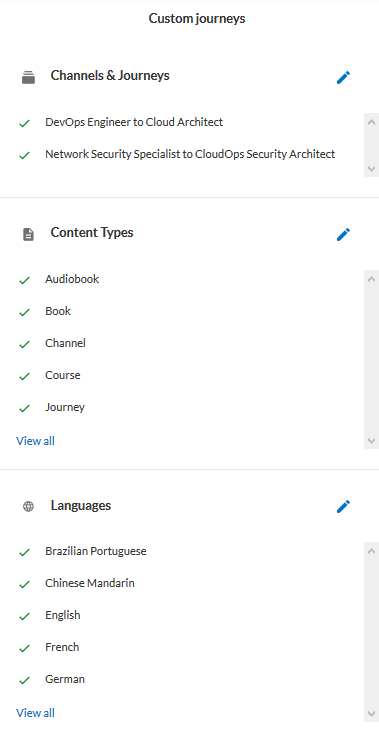Click scroll-up arrow in Languages list
Image resolution: width=379 pixels, height=741 pixels.
[x=371, y=551]
